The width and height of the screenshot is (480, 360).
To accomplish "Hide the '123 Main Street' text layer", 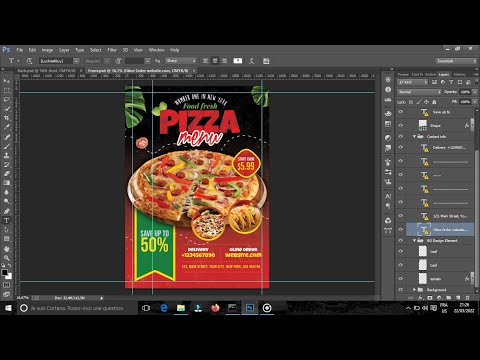I will coord(401,216).
